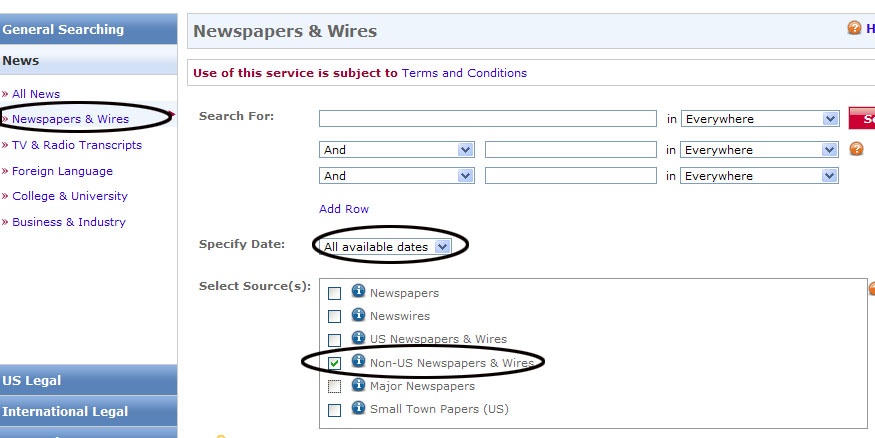Open info icon for Non-US Newspapers & Wires
875x438 pixels.
click(x=358, y=361)
